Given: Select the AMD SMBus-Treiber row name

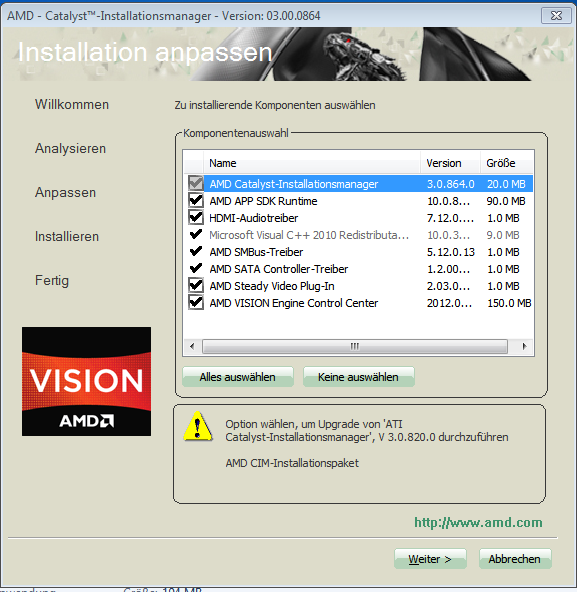Looking at the screenshot, I should 256,252.
